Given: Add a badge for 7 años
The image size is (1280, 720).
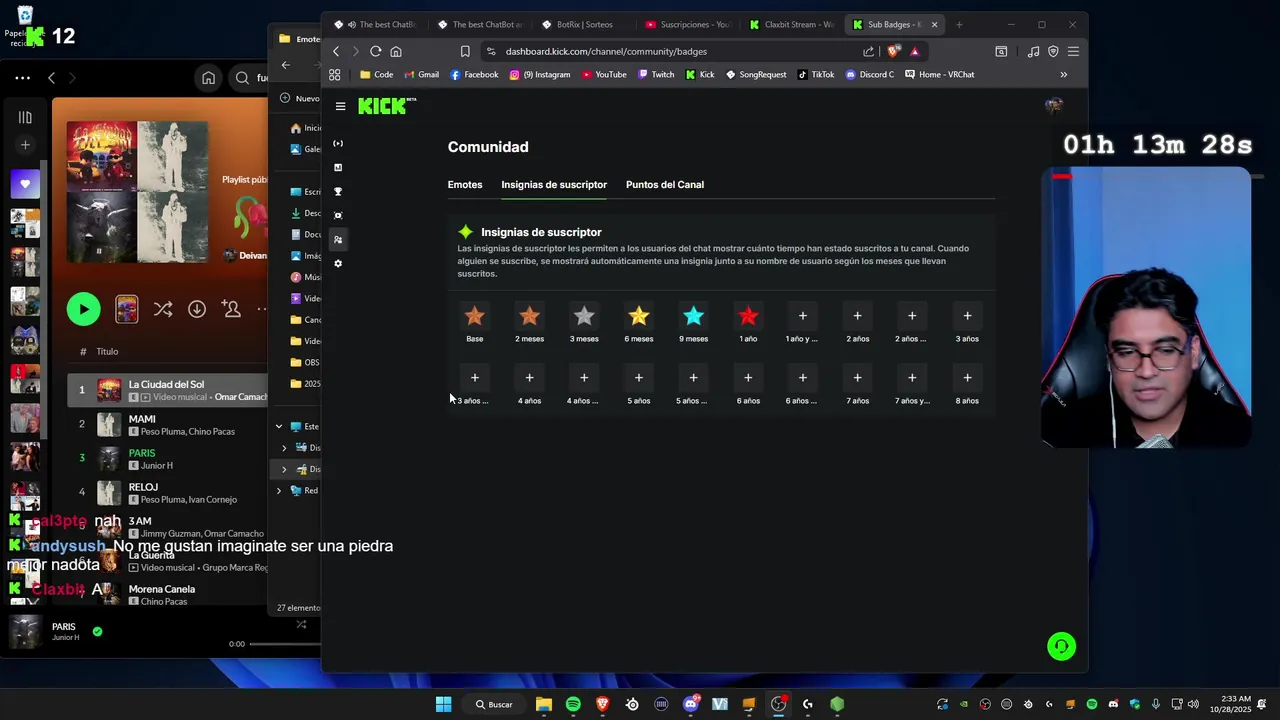Looking at the screenshot, I should [857, 378].
